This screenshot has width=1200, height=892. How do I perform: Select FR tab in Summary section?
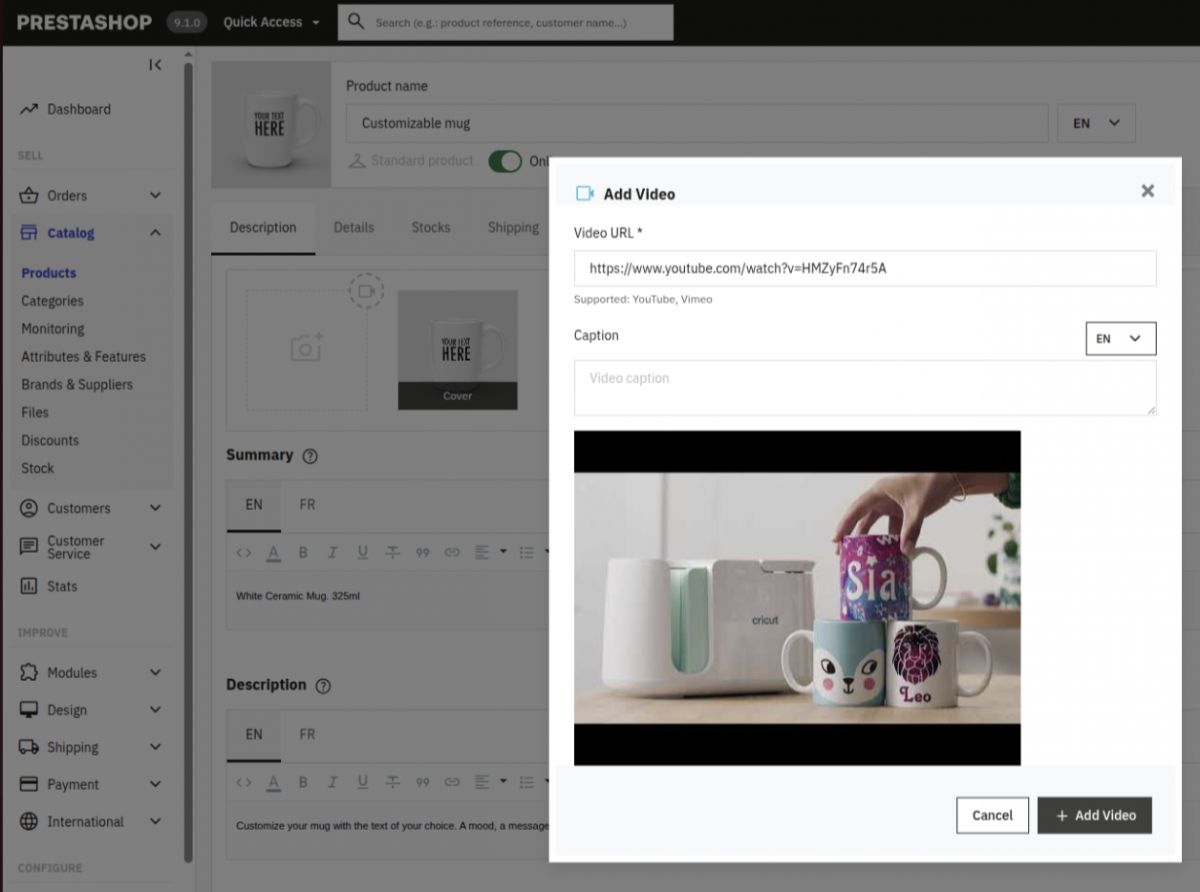(x=307, y=505)
